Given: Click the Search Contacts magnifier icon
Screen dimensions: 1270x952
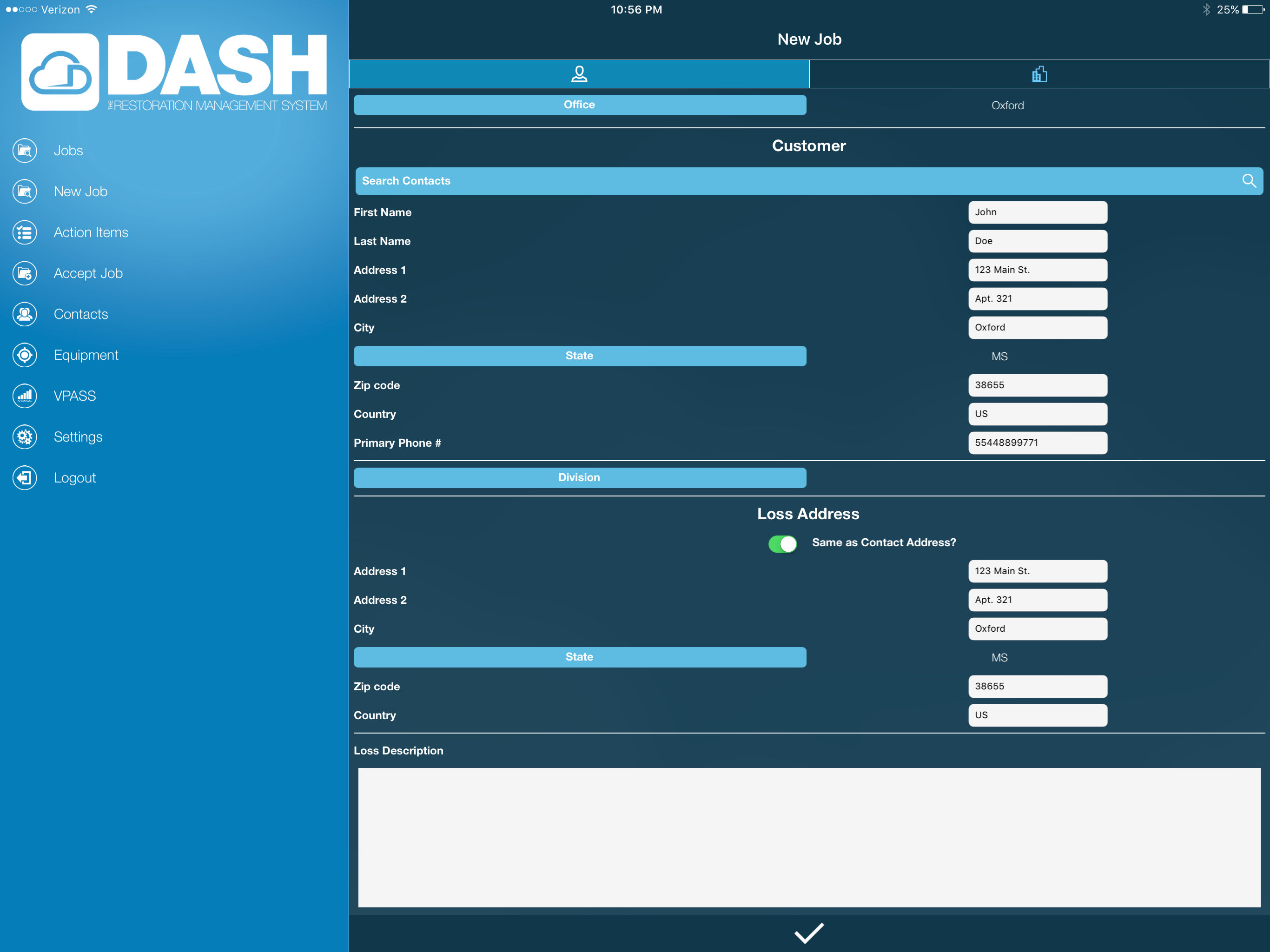Looking at the screenshot, I should (1249, 181).
